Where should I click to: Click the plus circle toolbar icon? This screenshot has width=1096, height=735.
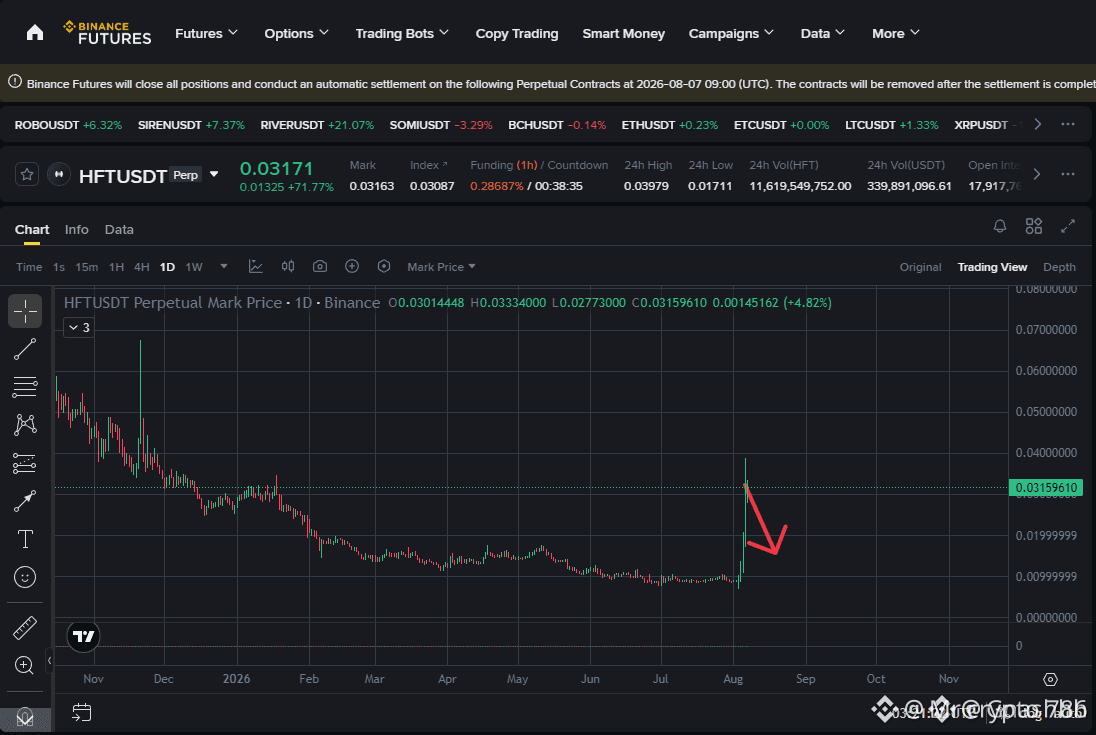click(x=352, y=266)
